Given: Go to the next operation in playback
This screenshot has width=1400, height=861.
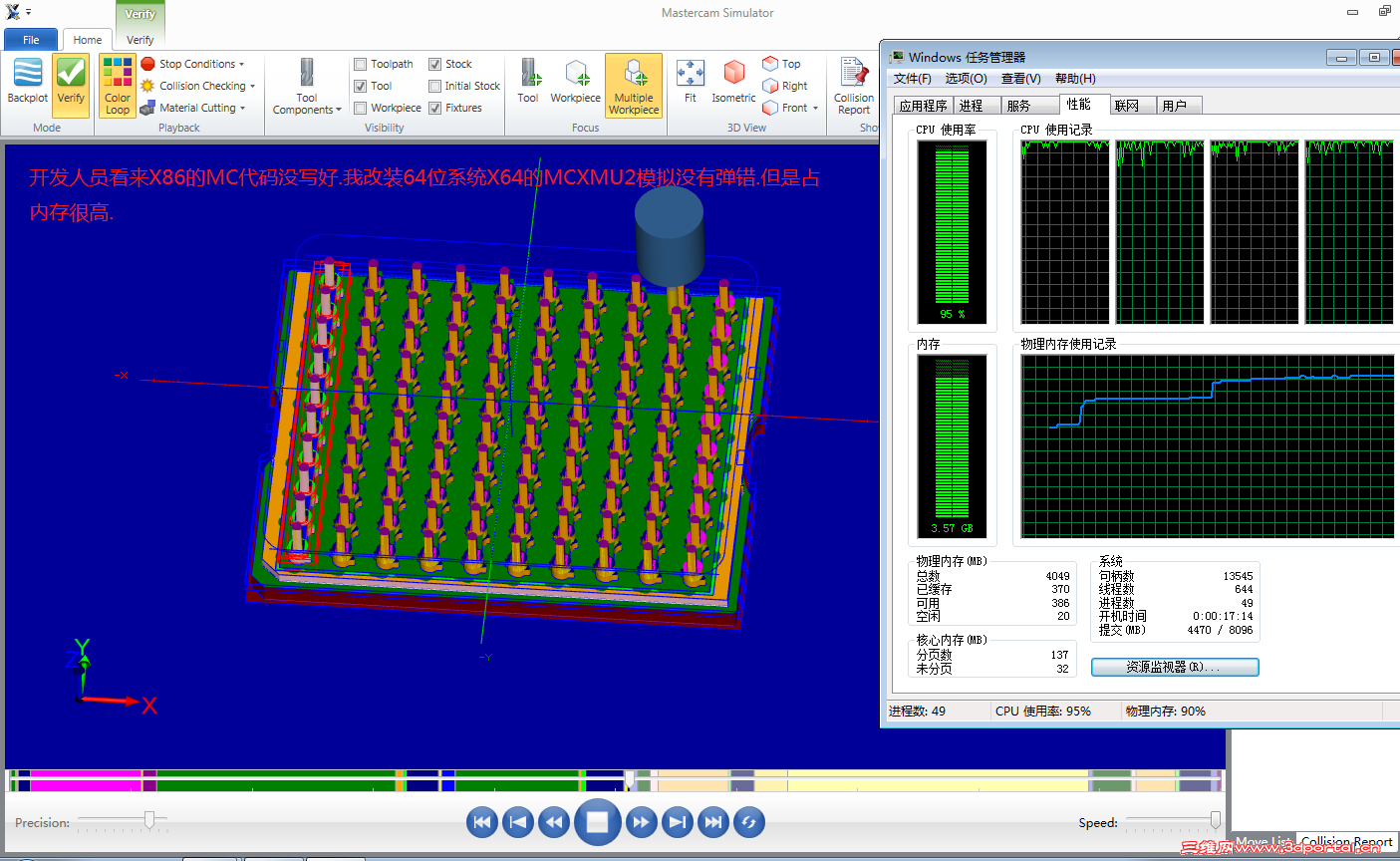Looking at the screenshot, I should coord(677,822).
